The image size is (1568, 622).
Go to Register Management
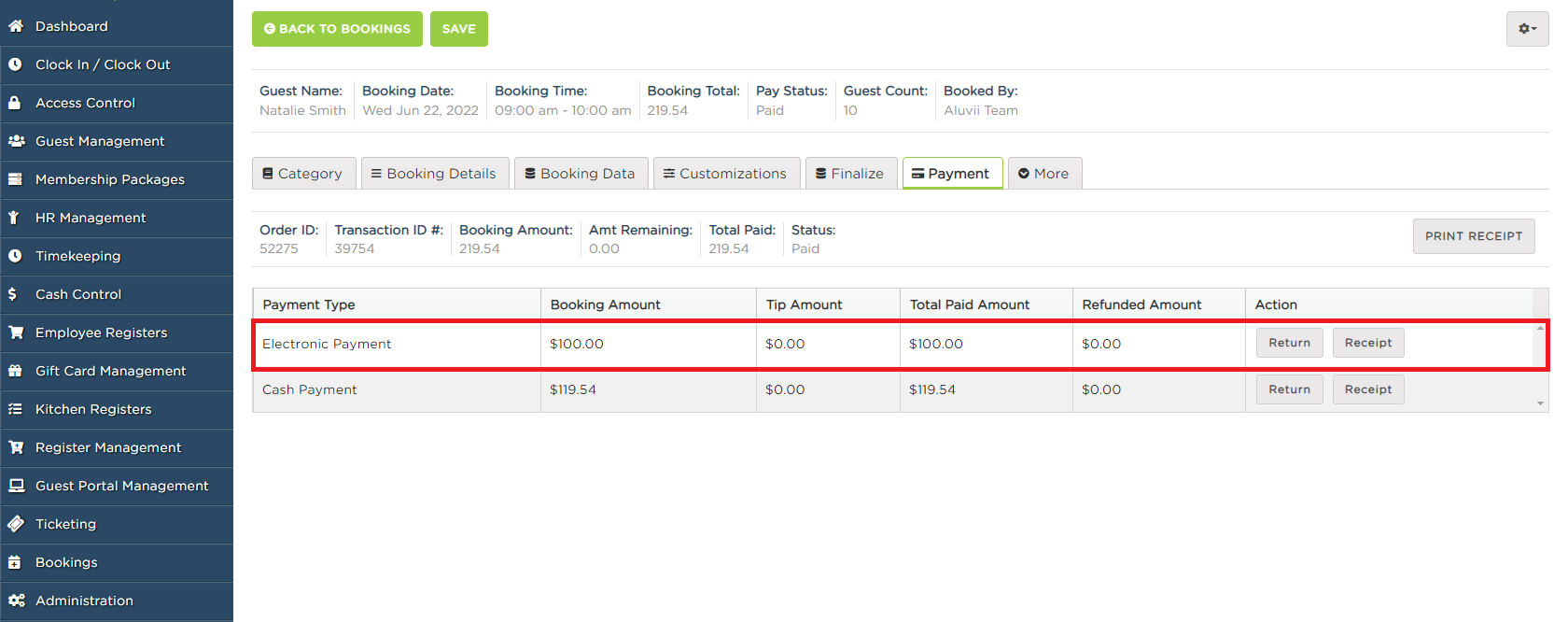(117, 447)
